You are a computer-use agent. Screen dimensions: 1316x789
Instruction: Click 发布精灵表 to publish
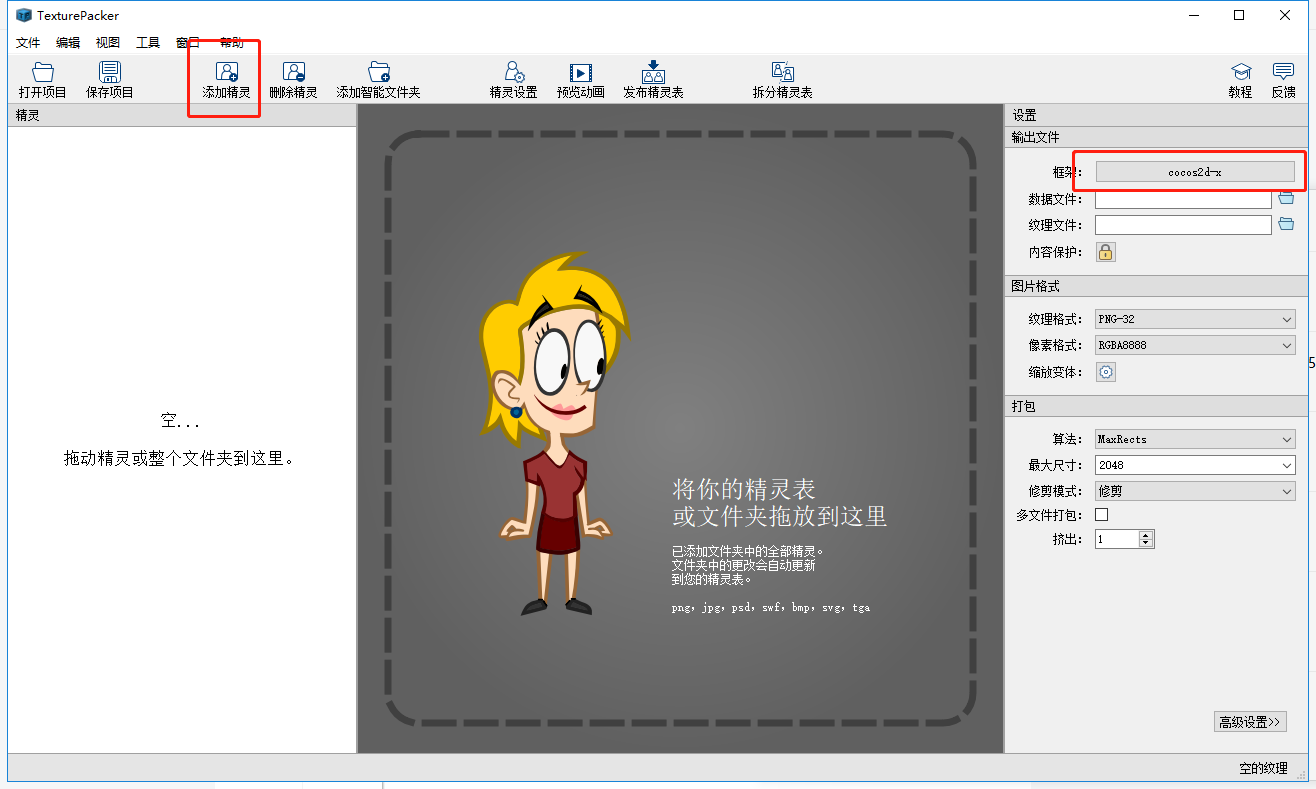(x=653, y=78)
